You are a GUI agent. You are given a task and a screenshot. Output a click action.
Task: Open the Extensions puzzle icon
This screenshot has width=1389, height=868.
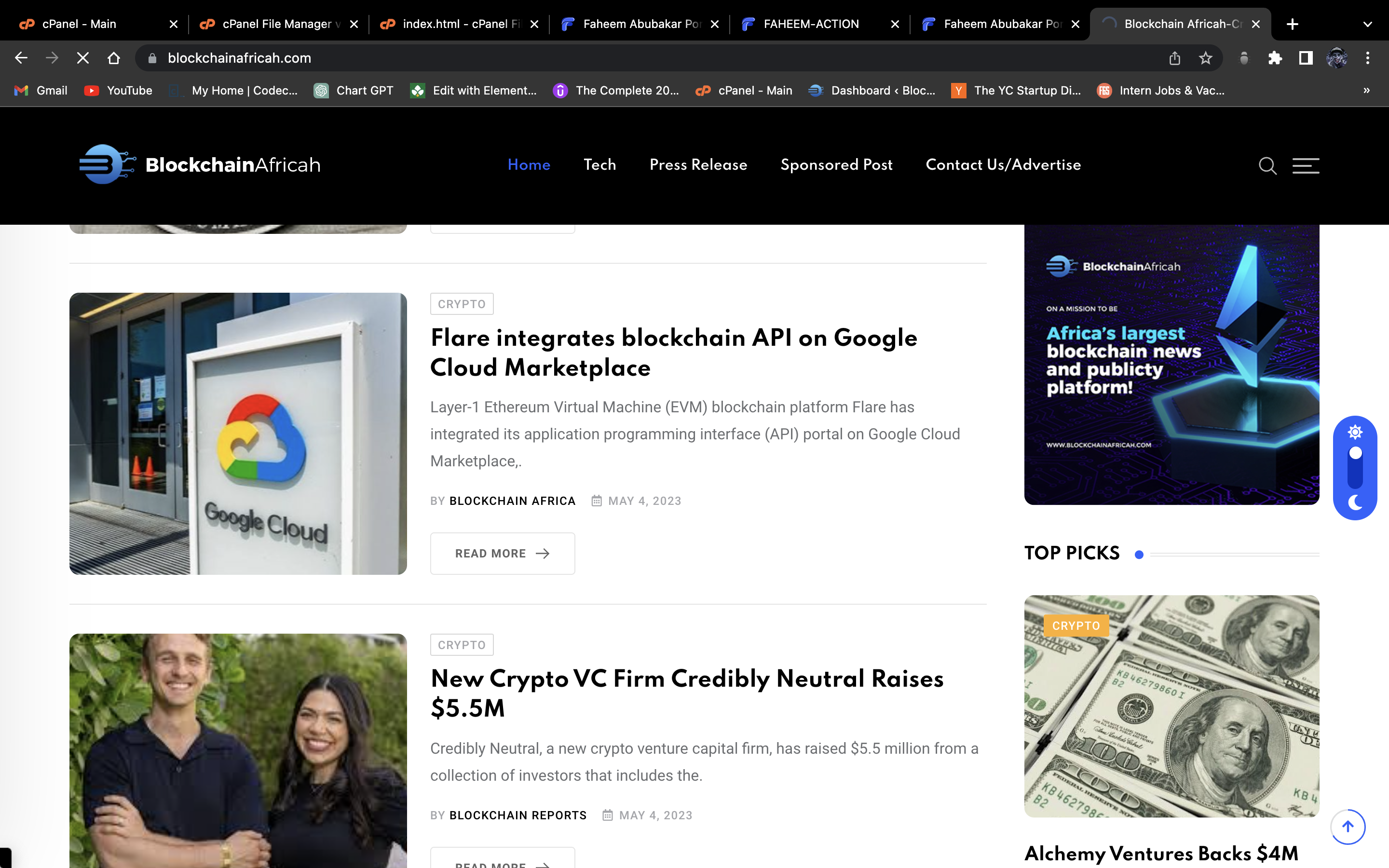pos(1275,58)
